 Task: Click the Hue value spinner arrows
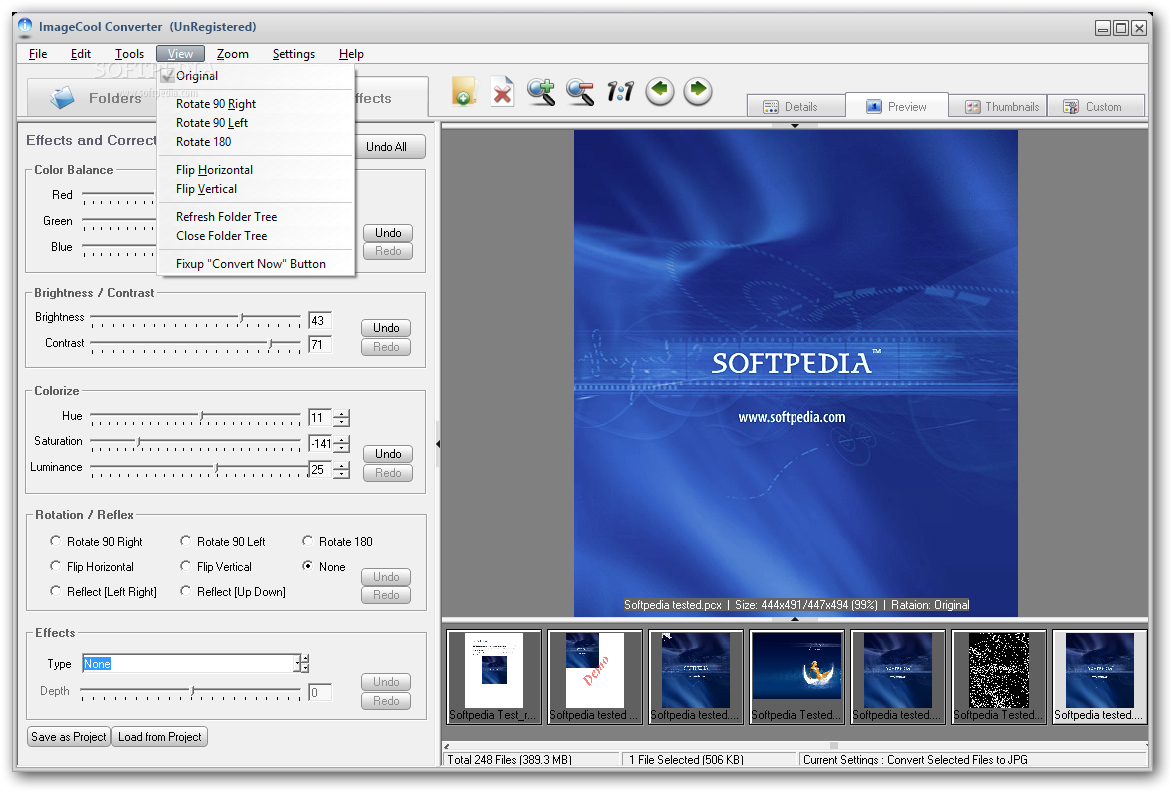pos(341,418)
